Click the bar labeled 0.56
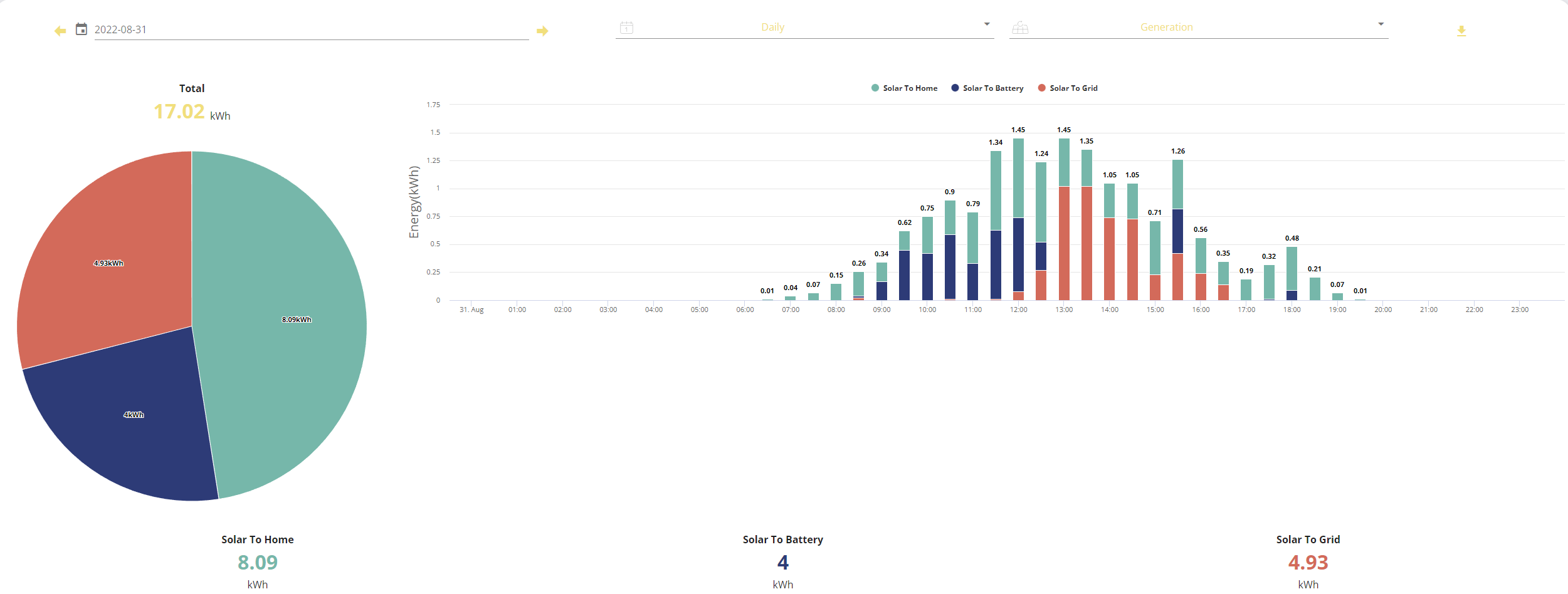This screenshot has height=594, width=1568. click(1201, 269)
